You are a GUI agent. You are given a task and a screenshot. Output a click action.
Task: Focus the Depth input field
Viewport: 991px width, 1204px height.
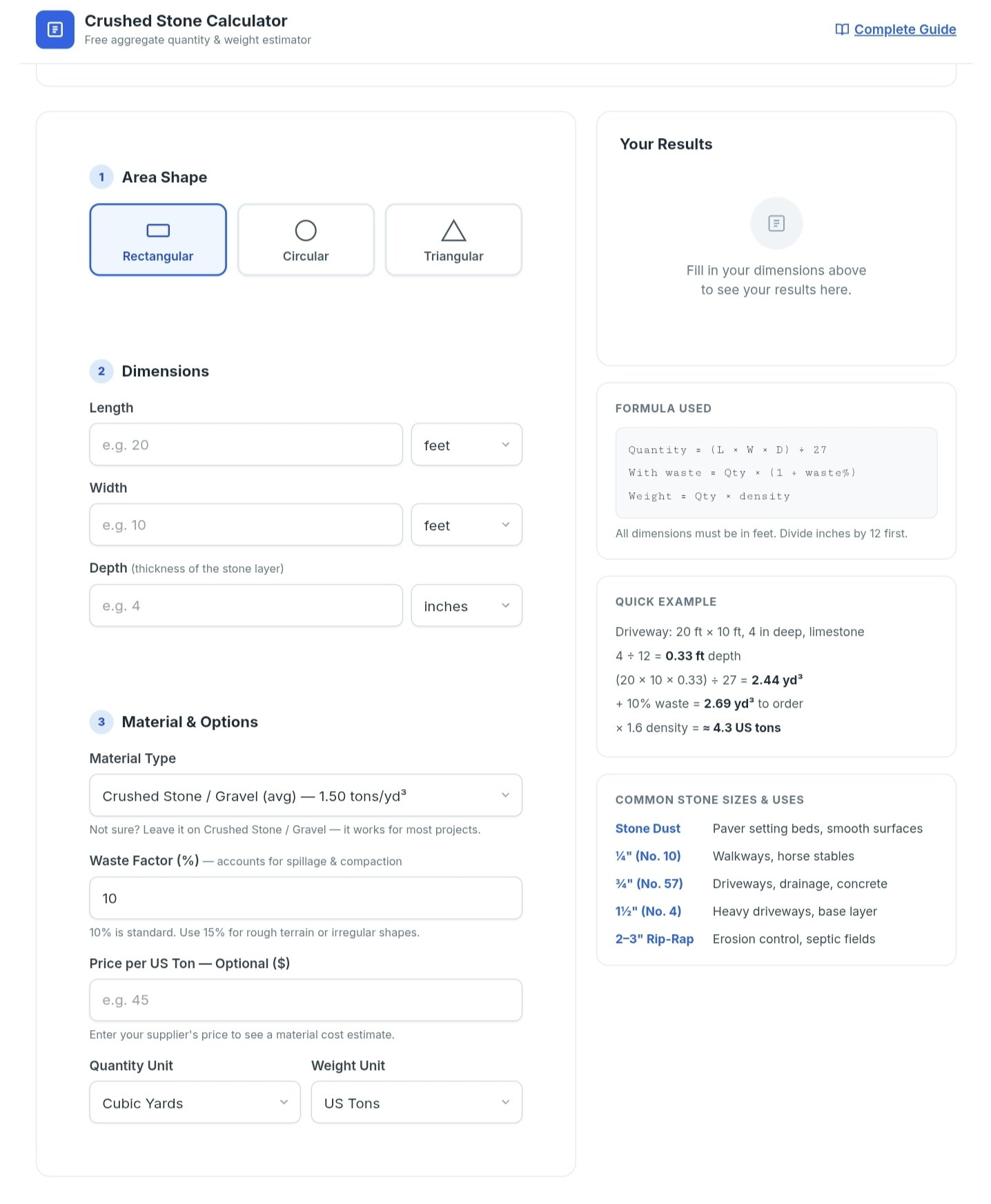pos(246,605)
